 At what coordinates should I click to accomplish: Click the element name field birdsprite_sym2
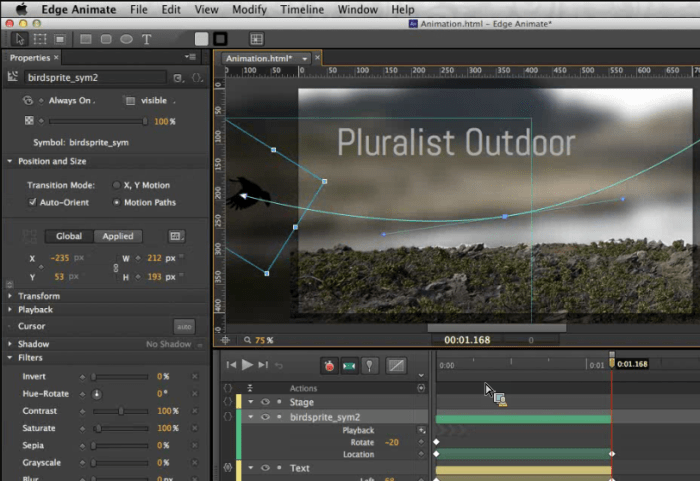pyautogui.click(x=95, y=77)
